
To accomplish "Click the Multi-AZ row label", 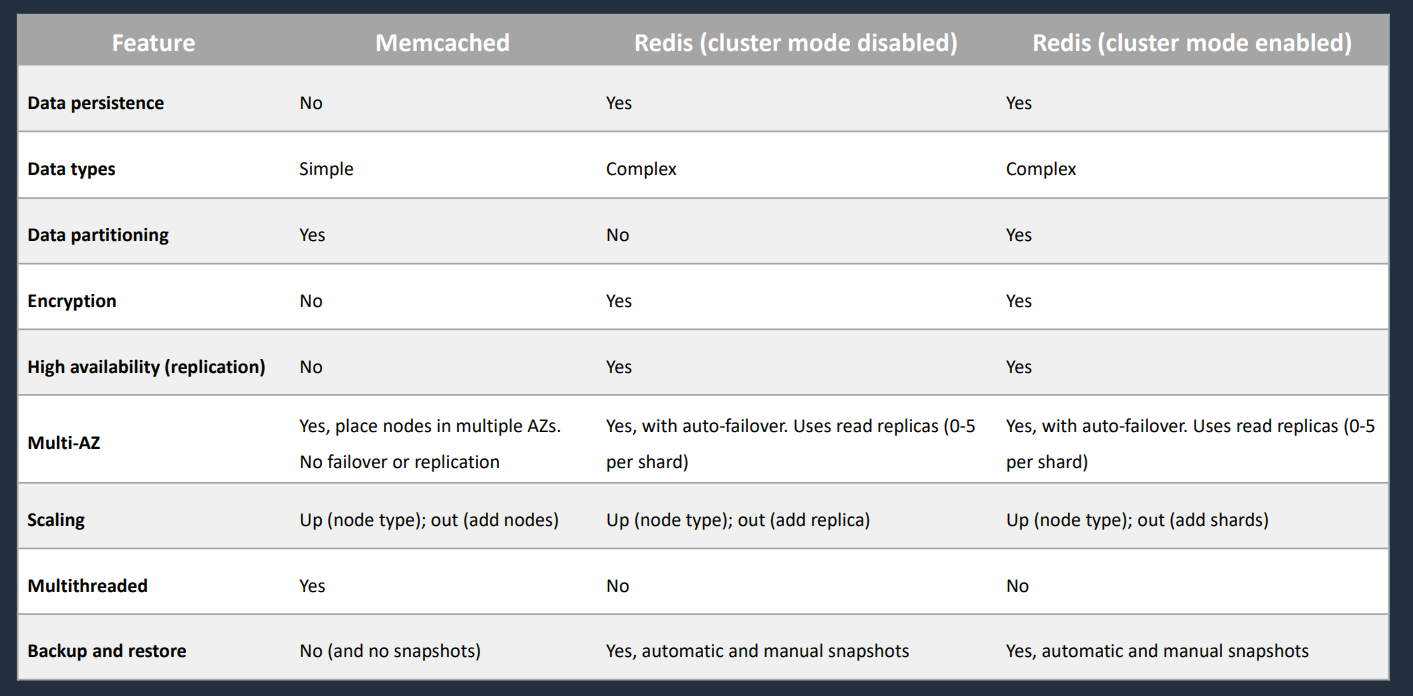I will point(64,442).
